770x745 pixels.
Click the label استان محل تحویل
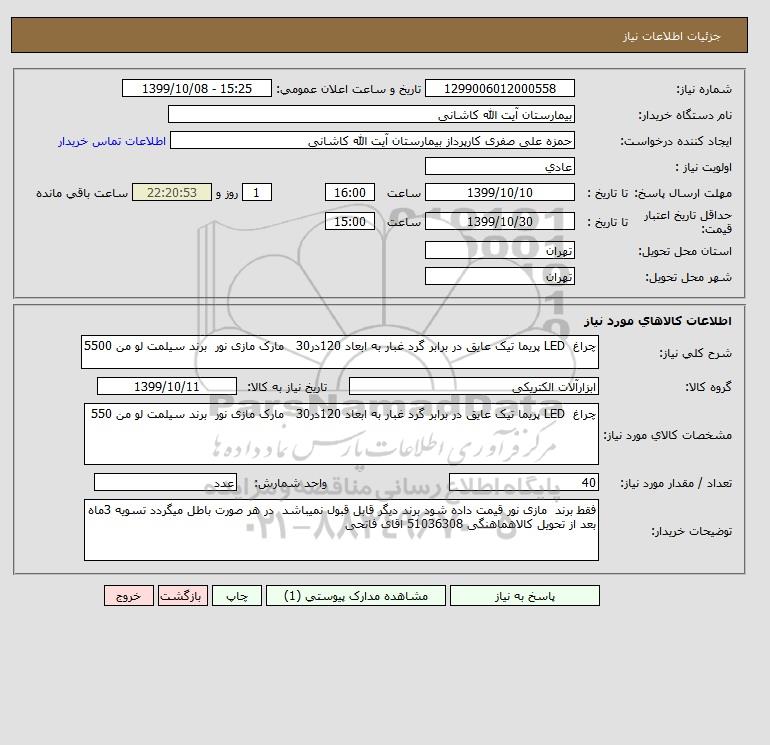[x=685, y=251]
